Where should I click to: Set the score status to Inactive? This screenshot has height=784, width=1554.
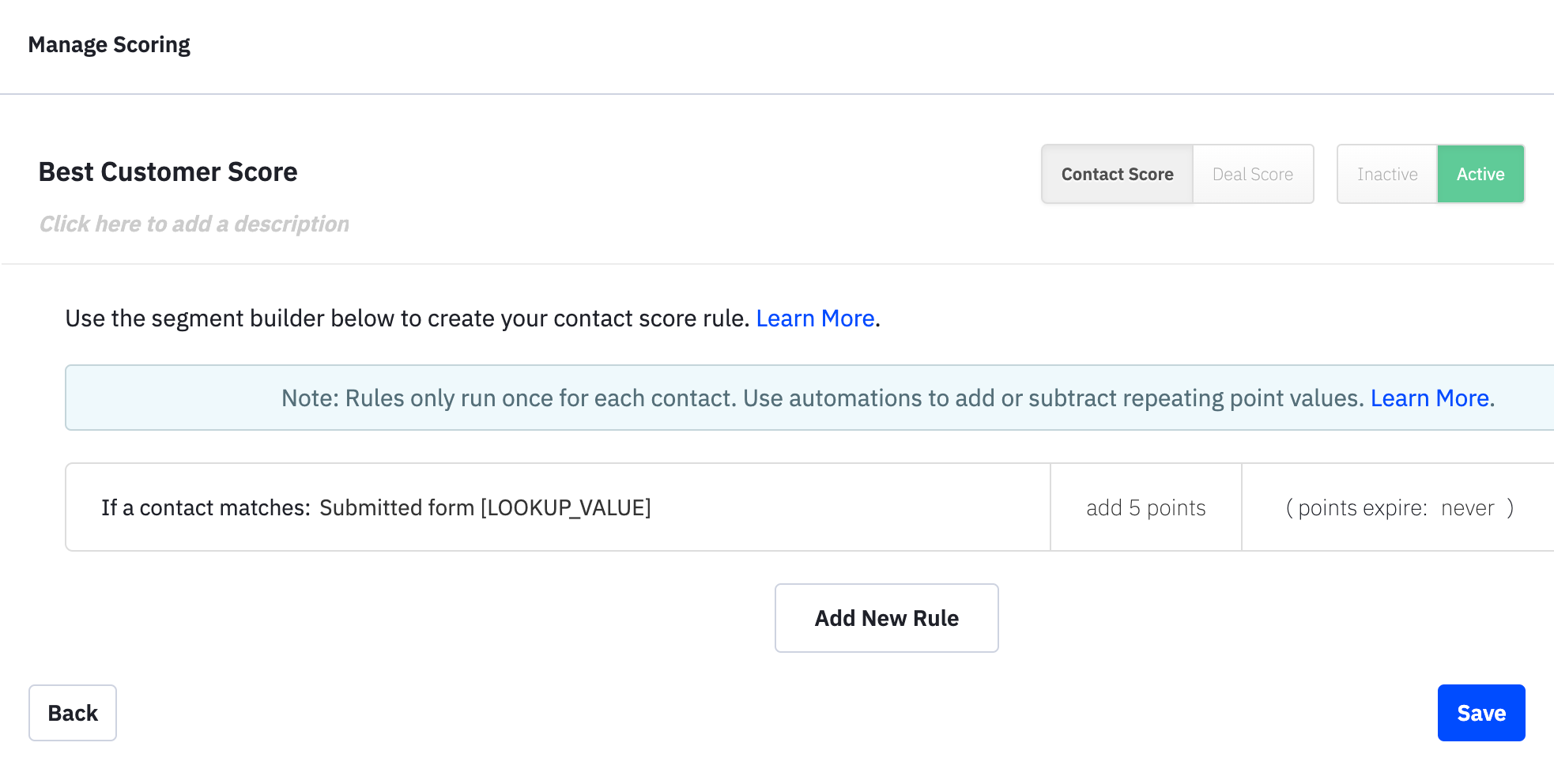coord(1386,174)
